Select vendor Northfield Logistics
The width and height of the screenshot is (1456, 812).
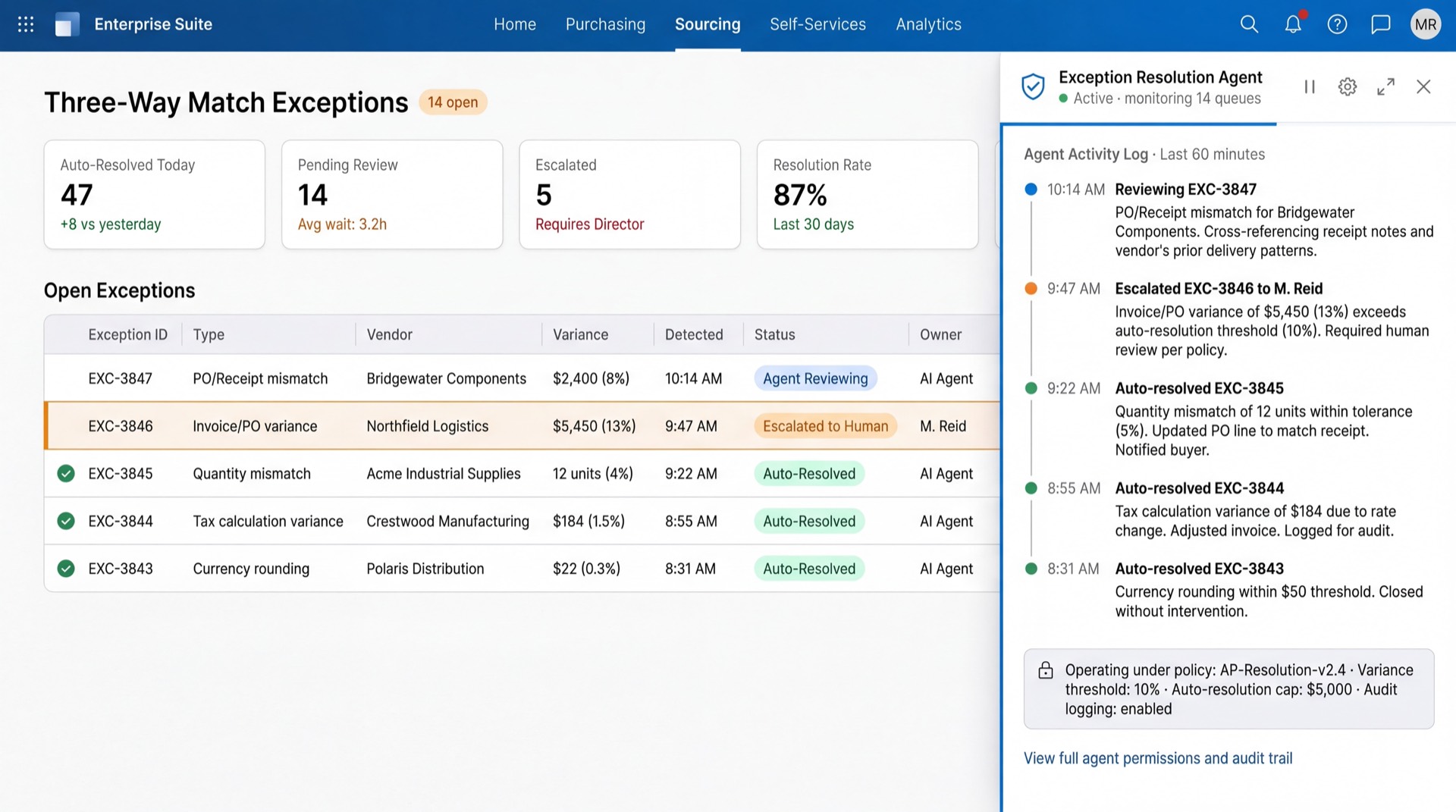(427, 426)
